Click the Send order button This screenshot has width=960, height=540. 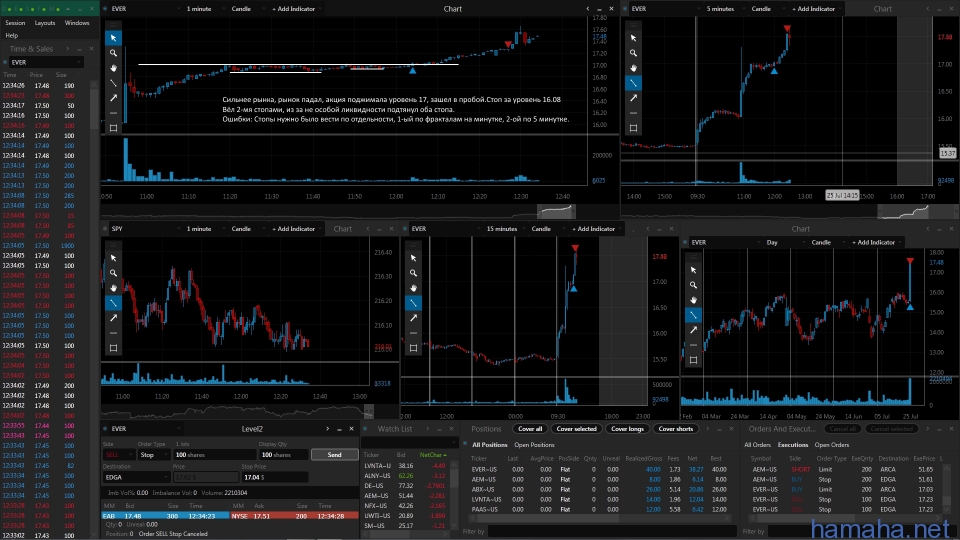334,455
